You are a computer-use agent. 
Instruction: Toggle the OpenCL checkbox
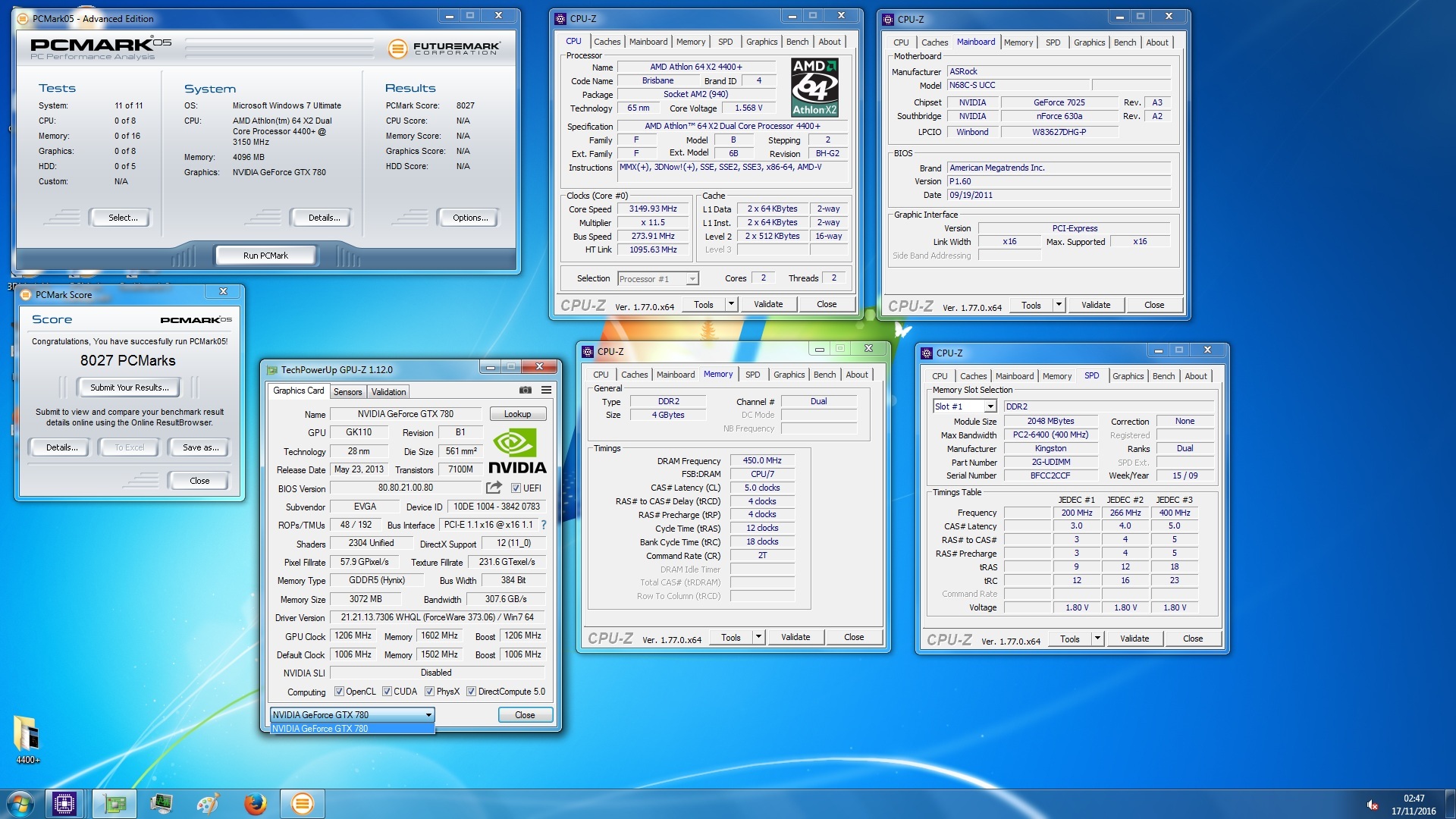339,692
